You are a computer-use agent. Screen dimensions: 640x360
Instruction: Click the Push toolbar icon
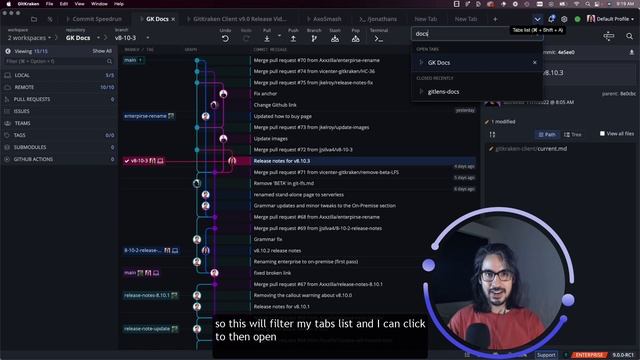pyautogui.click(x=293, y=38)
